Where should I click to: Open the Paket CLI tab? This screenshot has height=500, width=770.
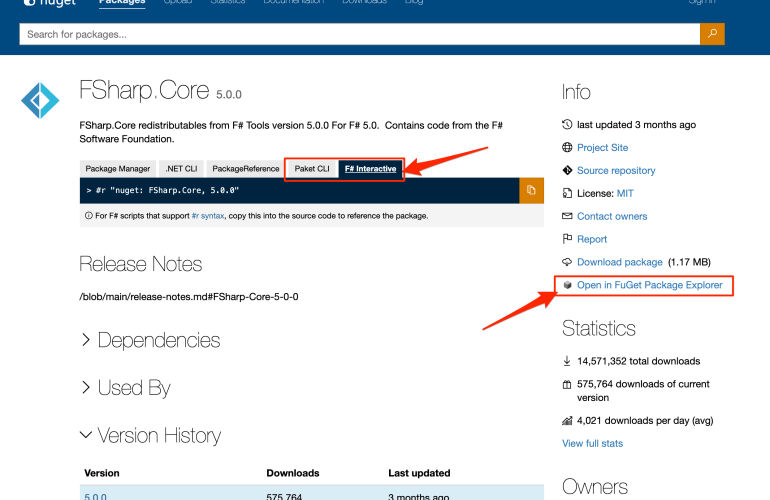(x=311, y=169)
